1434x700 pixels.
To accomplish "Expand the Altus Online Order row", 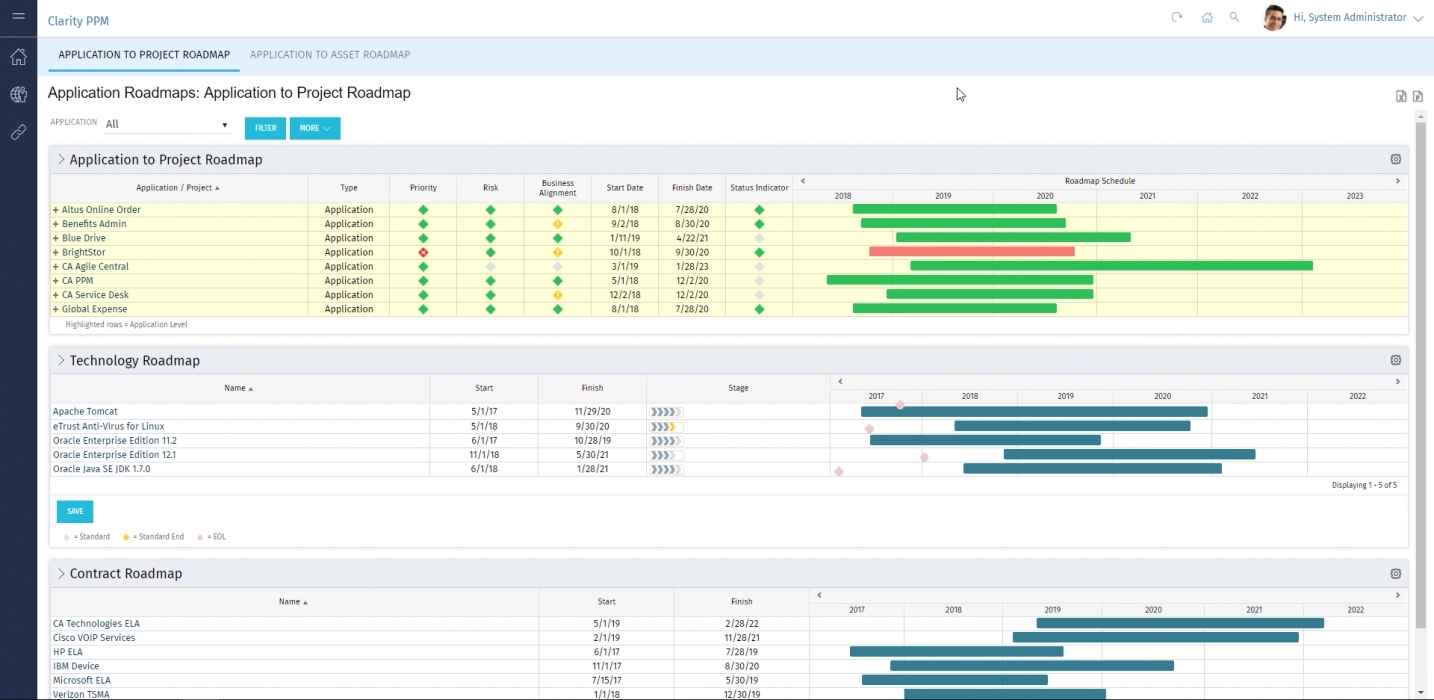I will (x=56, y=210).
